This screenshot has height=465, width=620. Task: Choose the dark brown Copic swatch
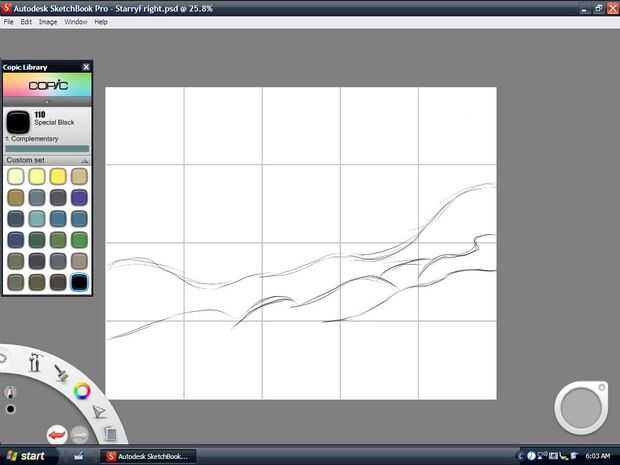tap(58, 282)
